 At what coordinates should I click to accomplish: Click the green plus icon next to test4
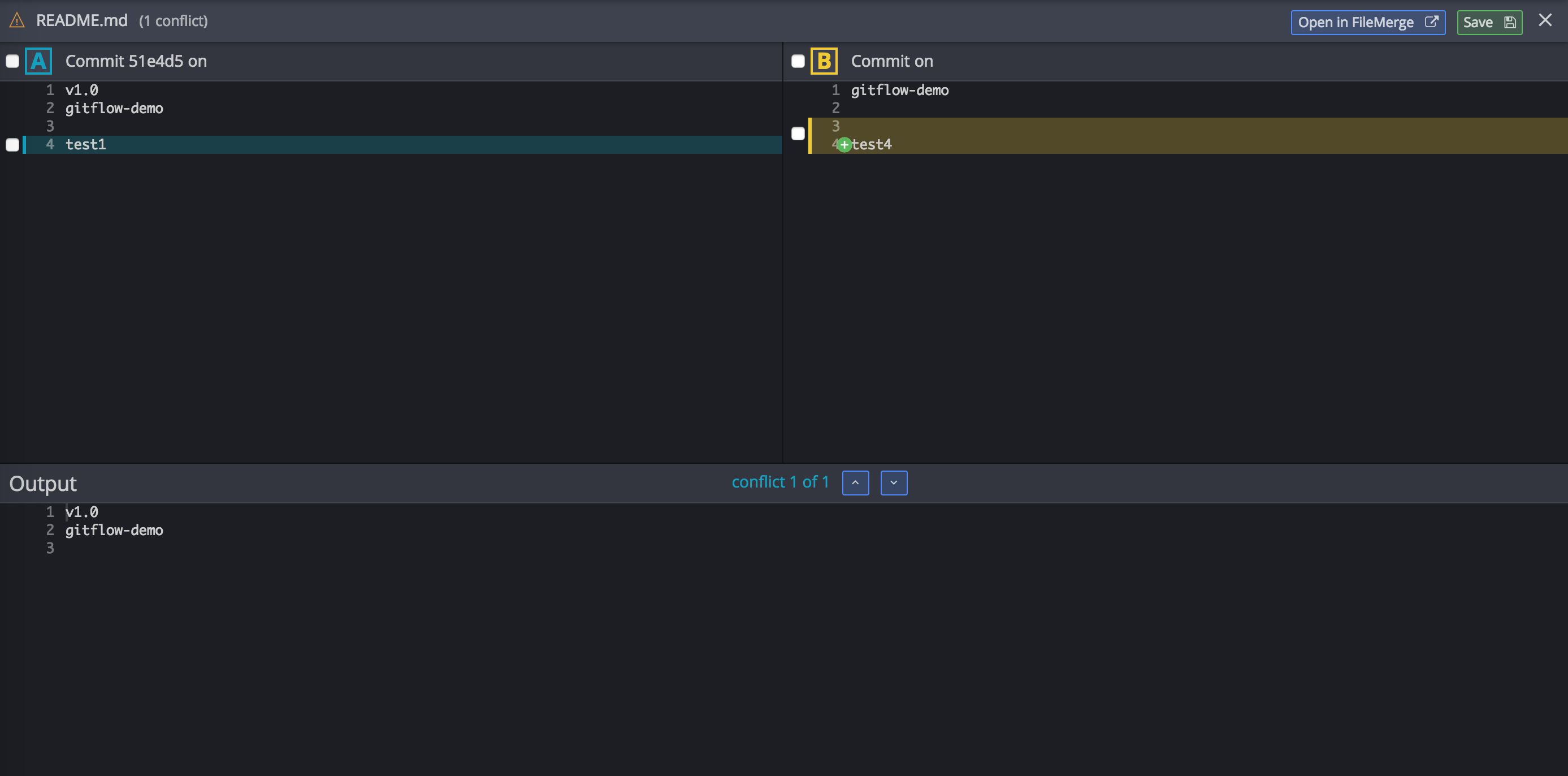(844, 145)
